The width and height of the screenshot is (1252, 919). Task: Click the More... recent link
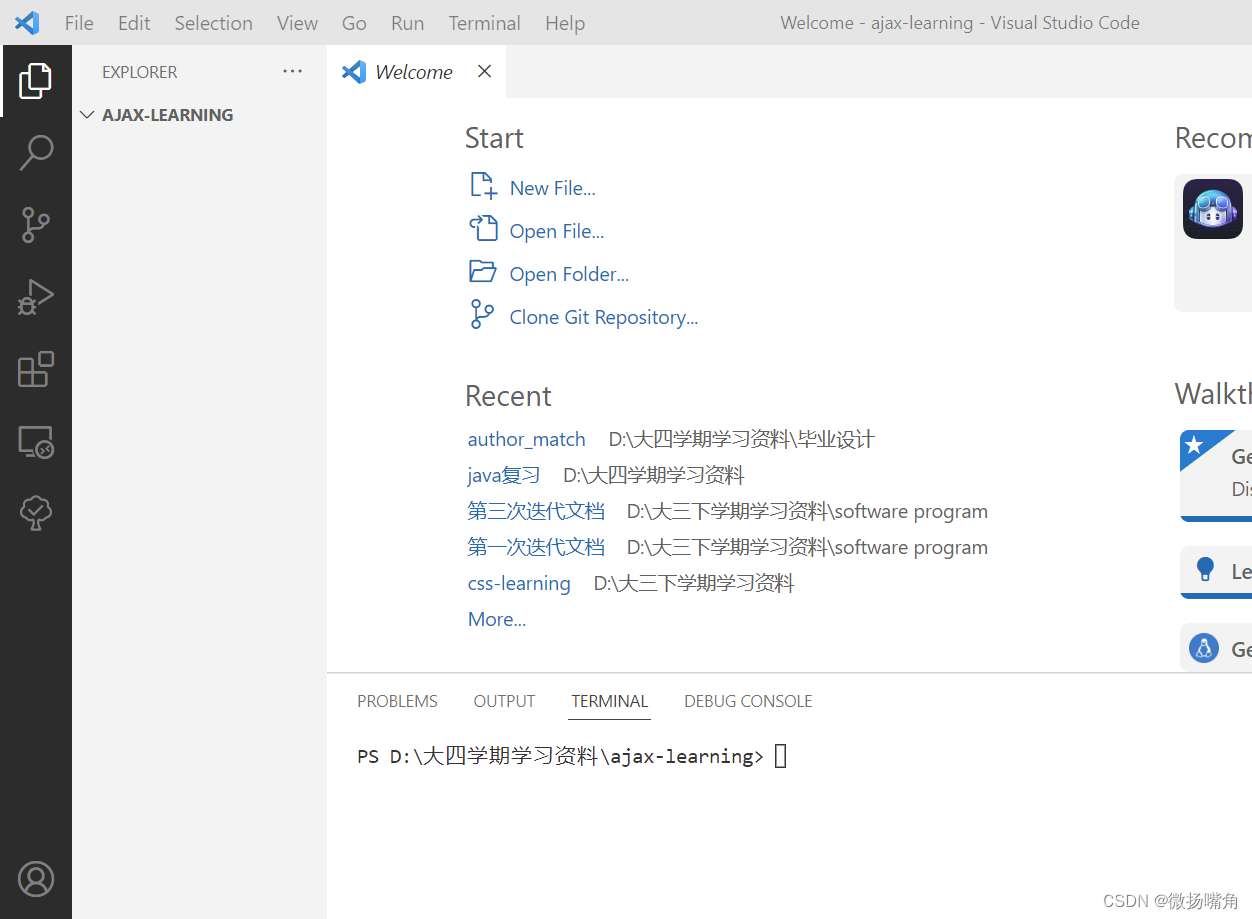[x=497, y=619]
